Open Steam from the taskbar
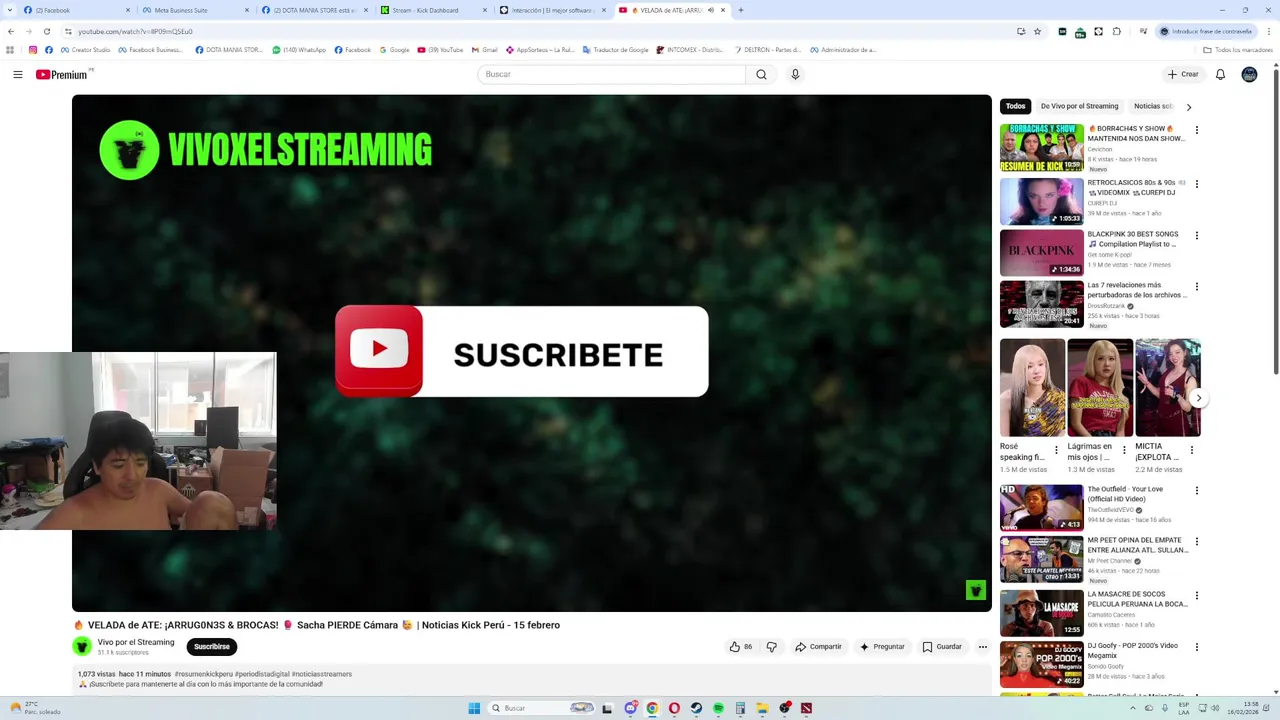This screenshot has width=1280, height=720. pos(696,708)
